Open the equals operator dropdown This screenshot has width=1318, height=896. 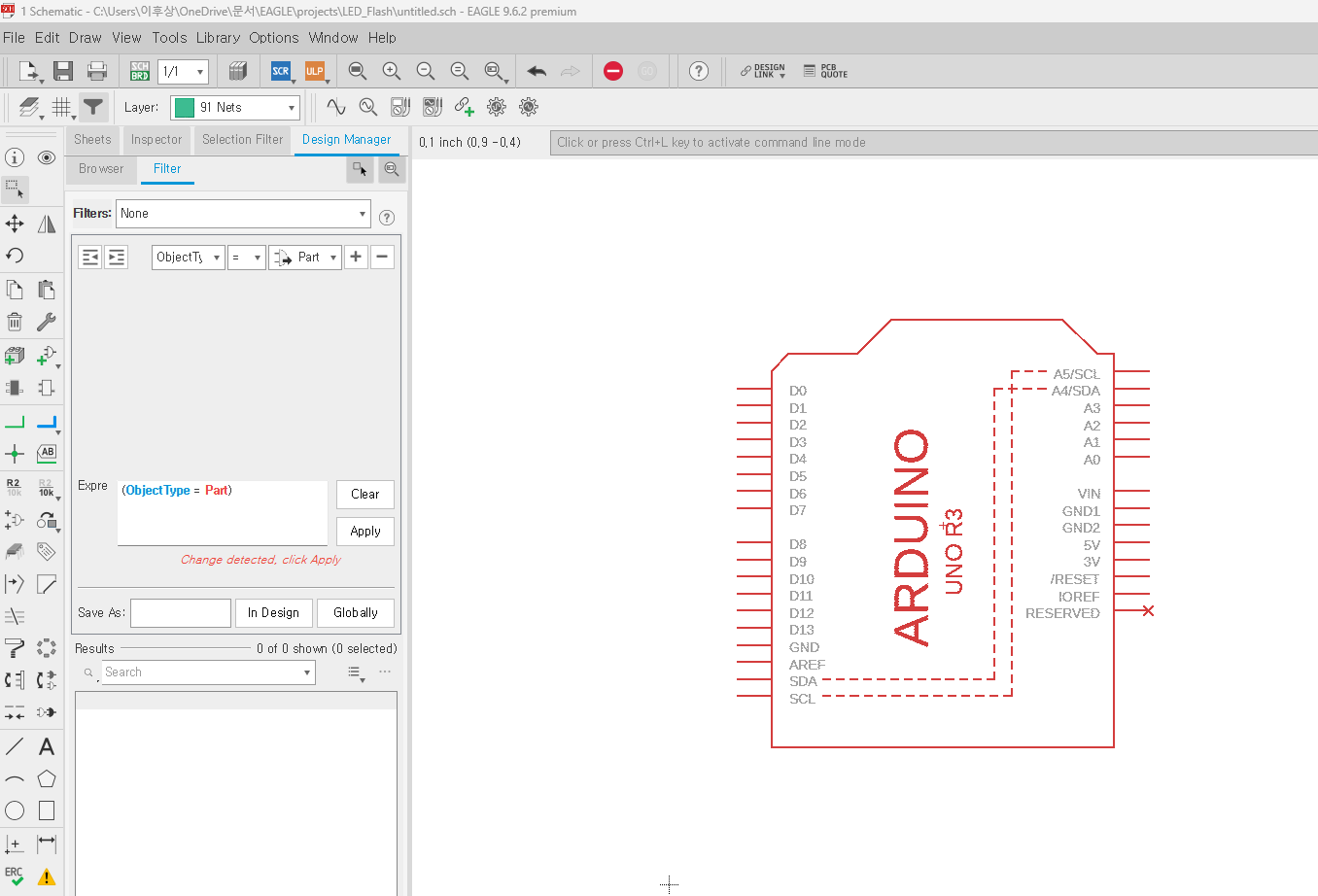(247, 258)
